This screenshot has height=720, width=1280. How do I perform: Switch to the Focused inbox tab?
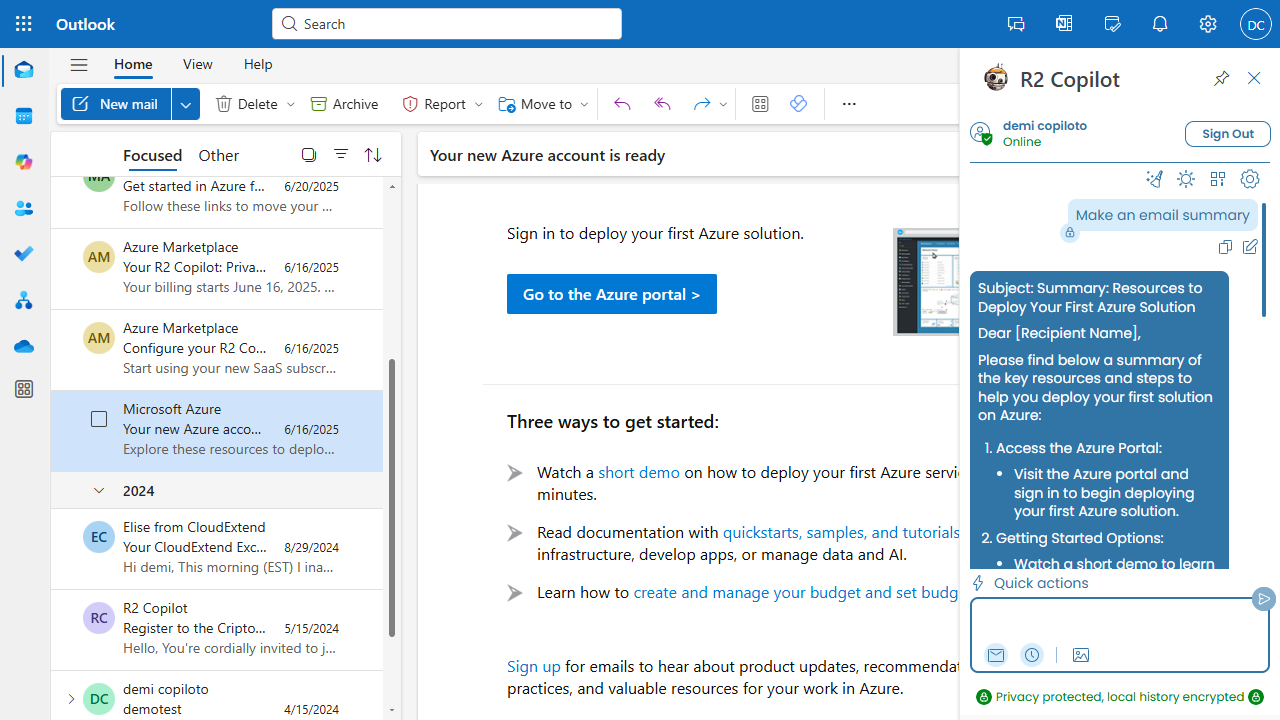pyautogui.click(x=152, y=155)
